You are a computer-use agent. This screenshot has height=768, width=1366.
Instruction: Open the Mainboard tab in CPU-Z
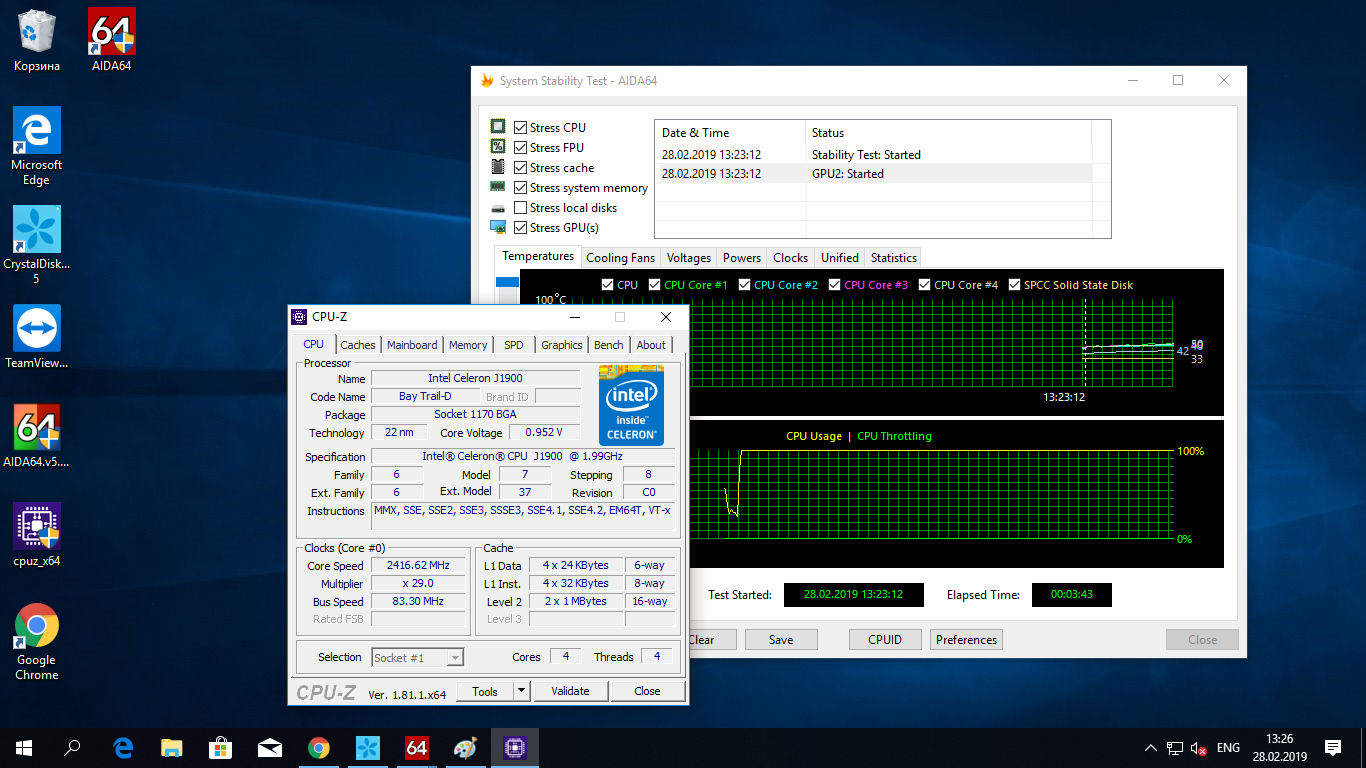click(x=412, y=345)
